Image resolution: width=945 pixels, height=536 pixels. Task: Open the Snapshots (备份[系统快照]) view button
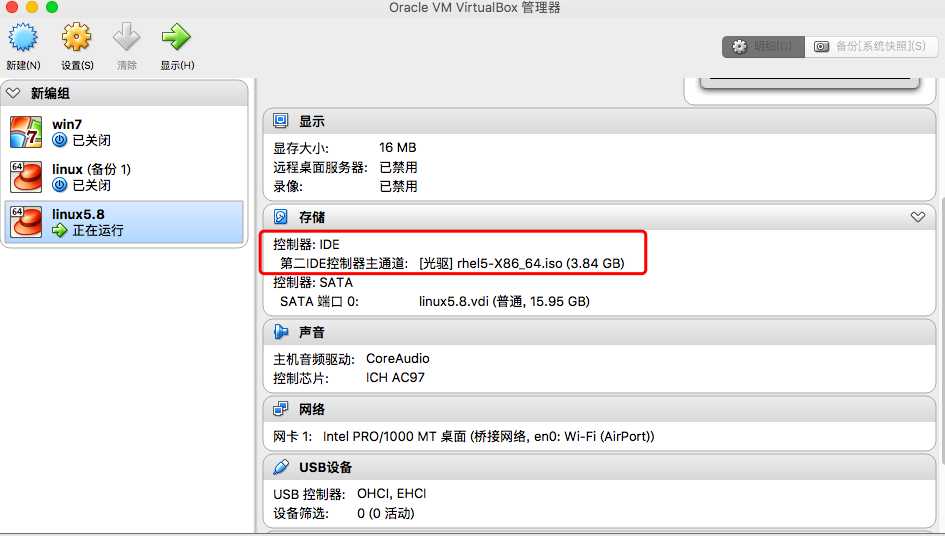[x=871, y=46]
